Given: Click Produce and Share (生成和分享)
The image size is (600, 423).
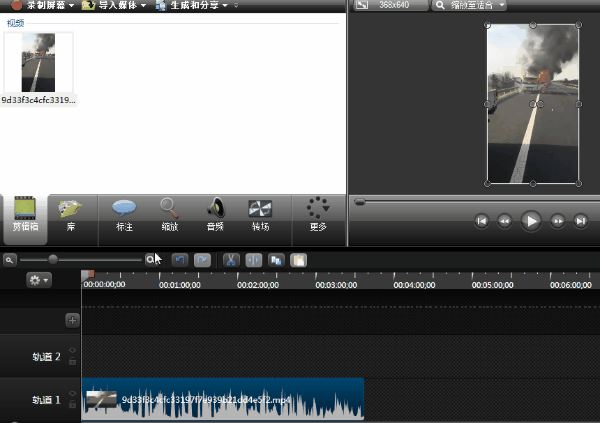Looking at the screenshot, I should [188, 5].
